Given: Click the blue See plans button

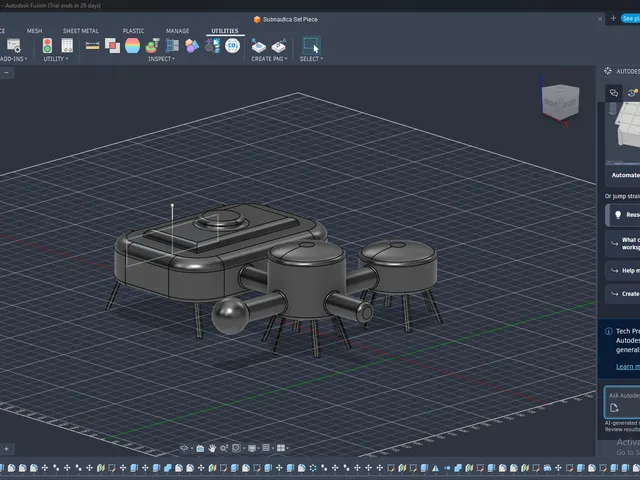Looking at the screenshot, I should [x=630, y=19].
